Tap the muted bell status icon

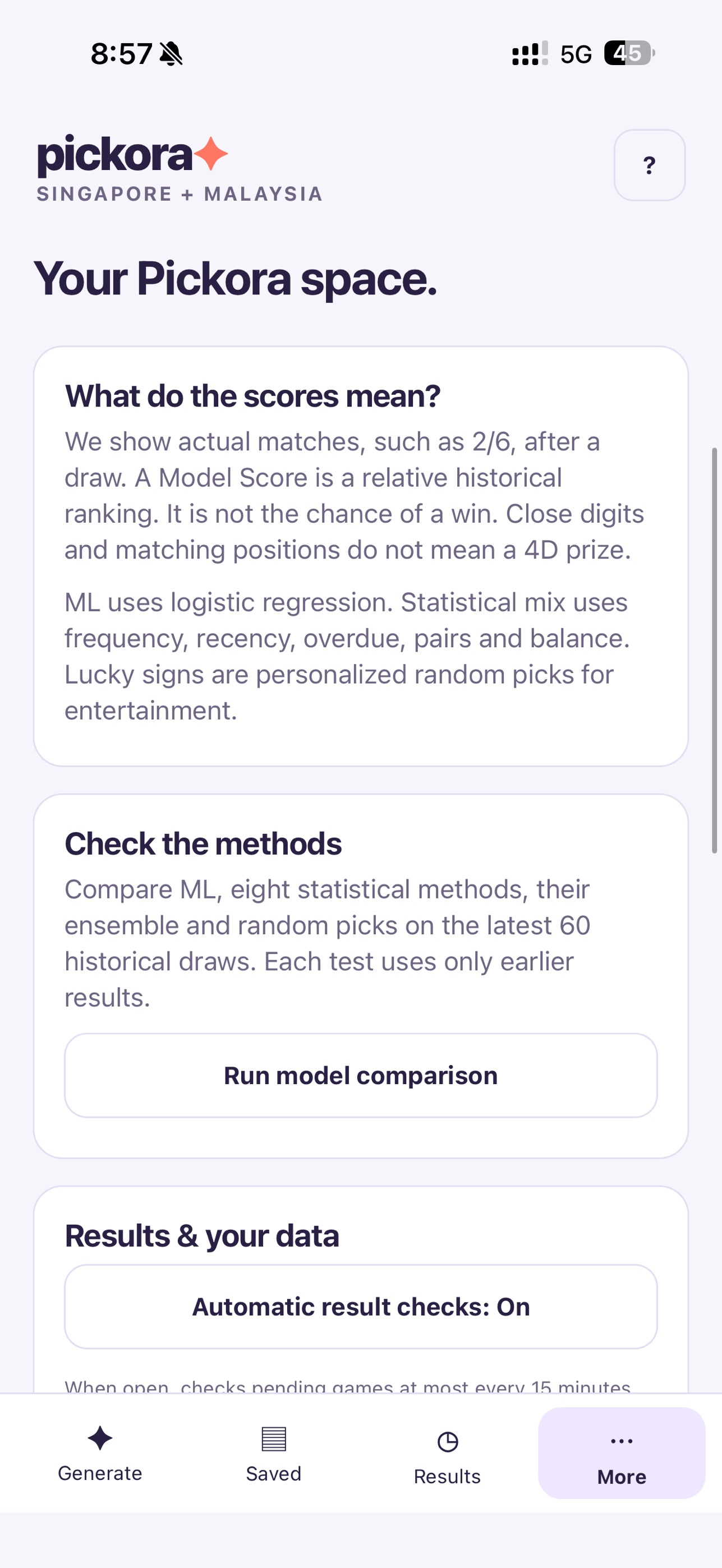click(x=171, y=54)
